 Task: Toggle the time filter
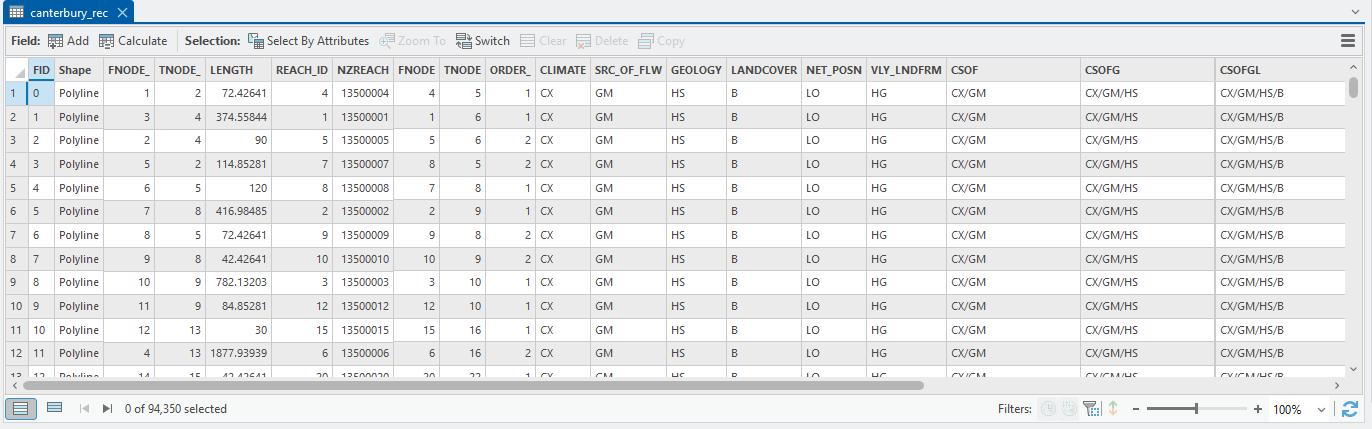(x=1048, y=409)
